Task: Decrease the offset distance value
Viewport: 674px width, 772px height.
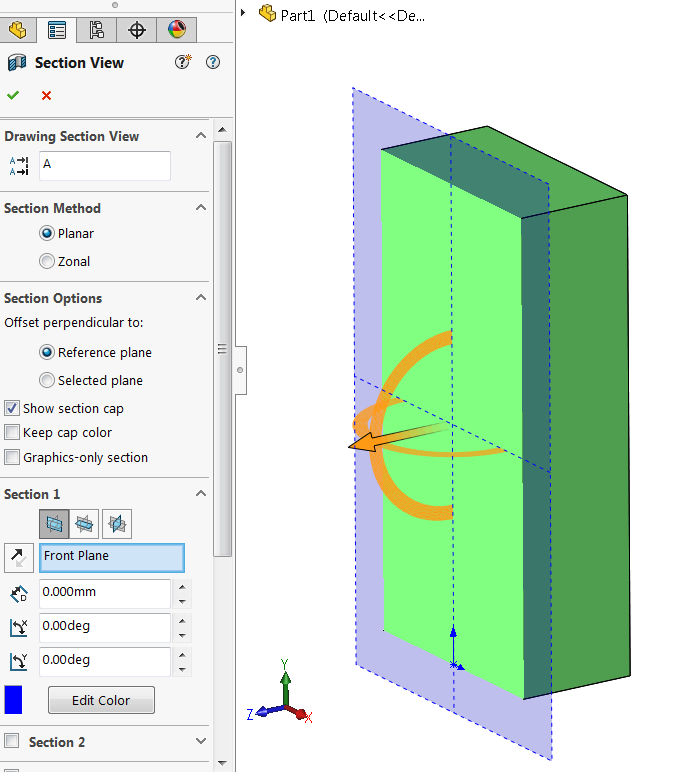Action: (x=183, y=601)
